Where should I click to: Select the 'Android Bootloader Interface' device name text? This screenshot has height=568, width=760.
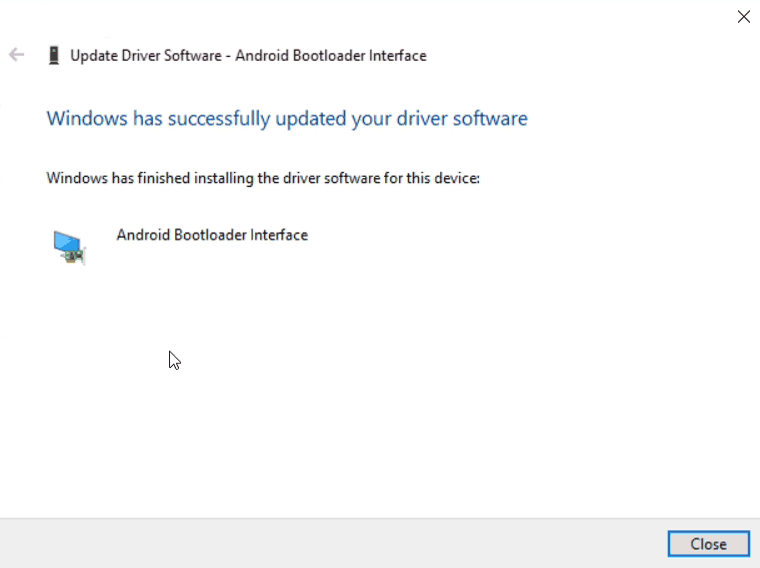tap(212, 235)
